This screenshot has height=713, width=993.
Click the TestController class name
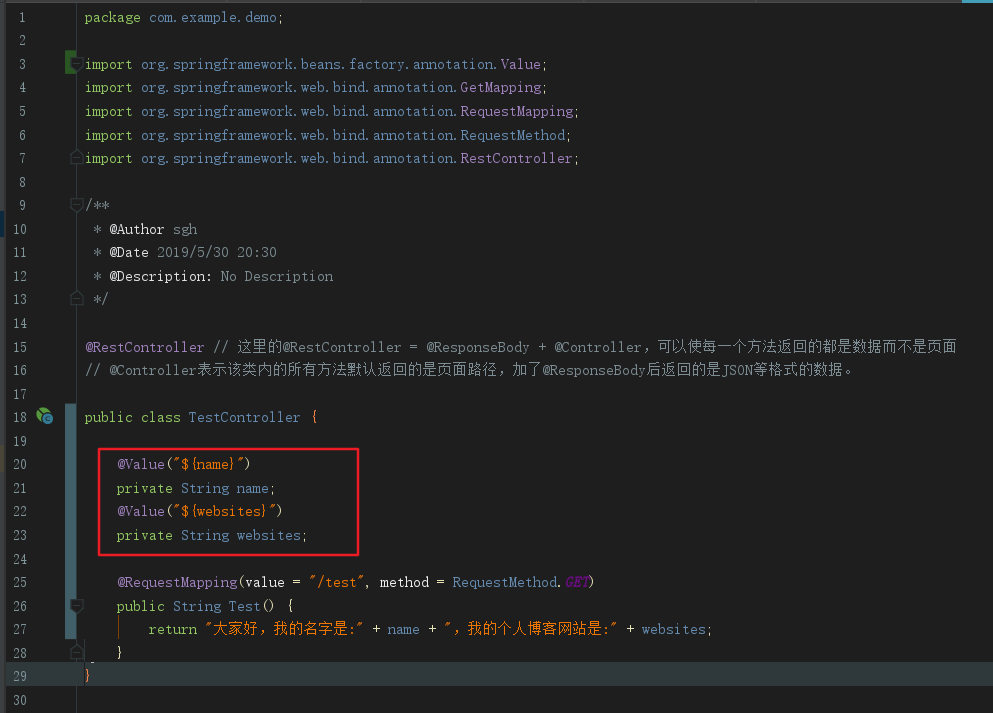(244, 417)
